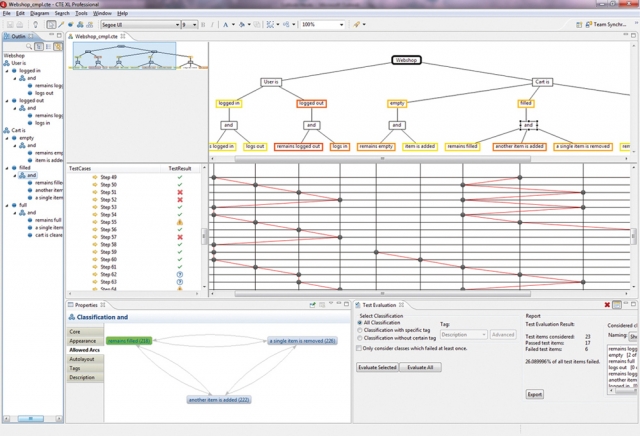
Task: Switch Outline to list view icon
Action: [x=49, y=47]
